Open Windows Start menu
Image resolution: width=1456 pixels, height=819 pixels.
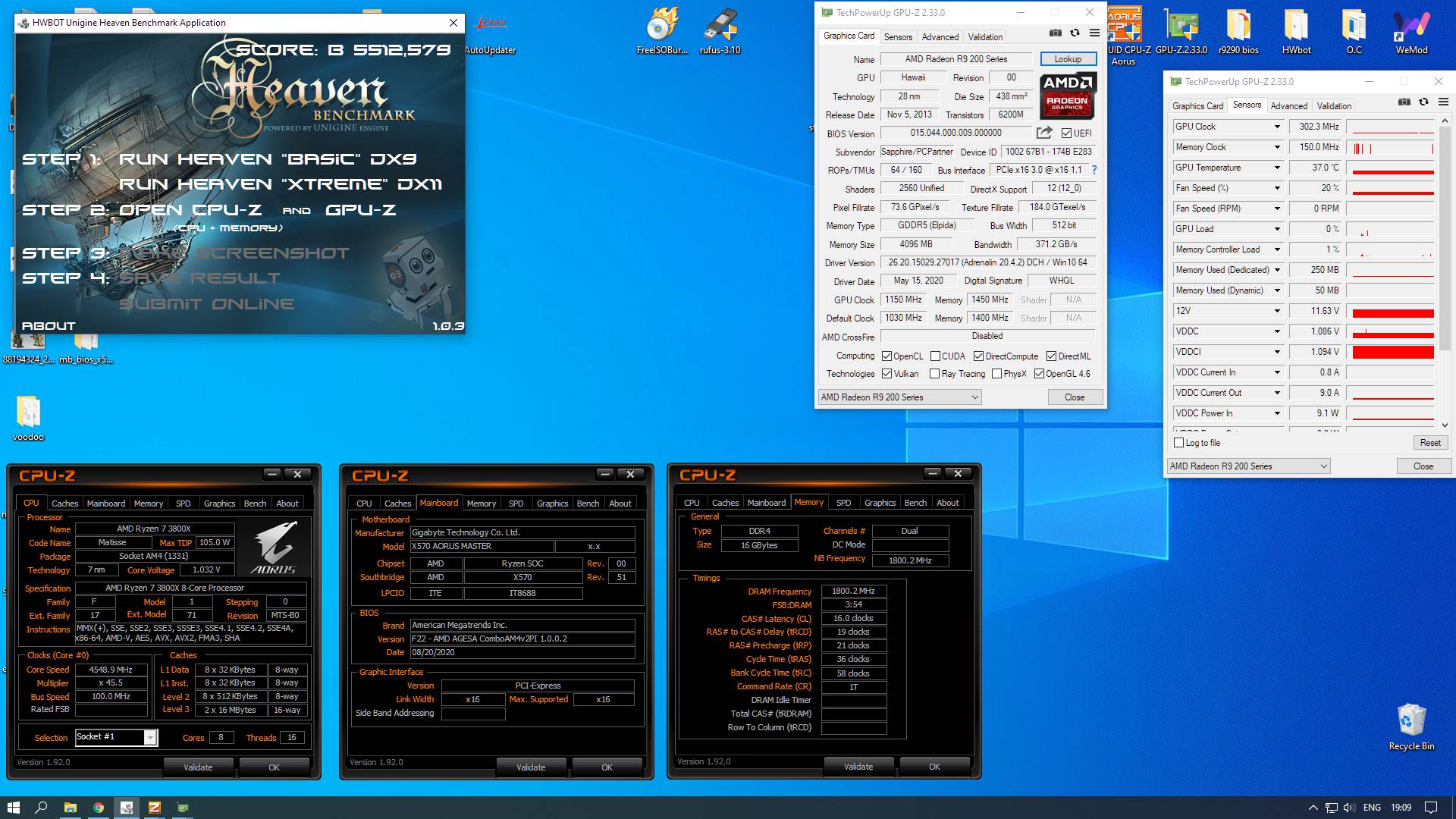coord(13,808)
